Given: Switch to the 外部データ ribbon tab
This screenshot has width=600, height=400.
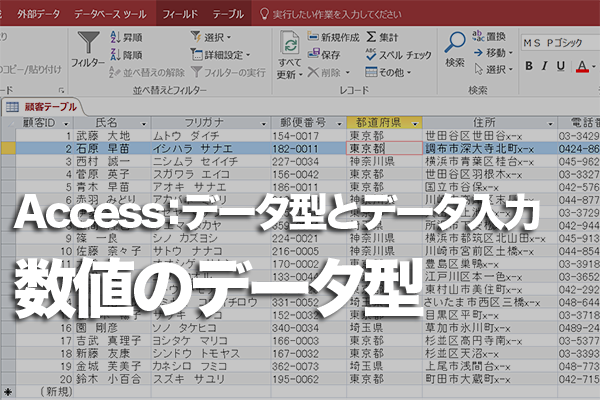Looking at the screenshot, I should 38,14.
